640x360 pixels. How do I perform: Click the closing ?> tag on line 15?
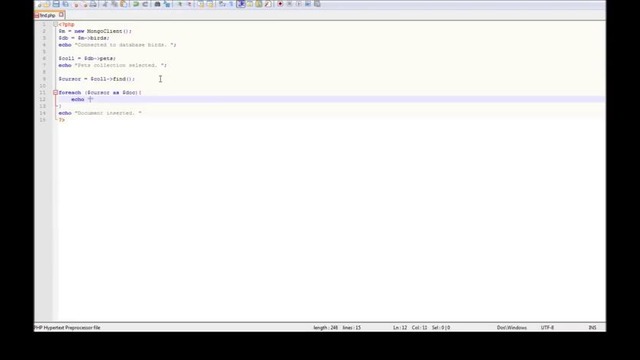tap(62, 120)
